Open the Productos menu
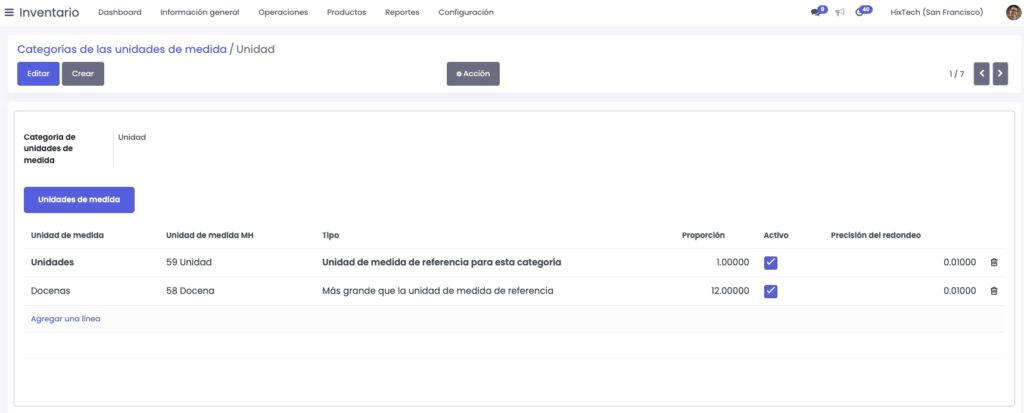Image resolution: width=1024 pixels, height=413 pixels. point(347,12)
